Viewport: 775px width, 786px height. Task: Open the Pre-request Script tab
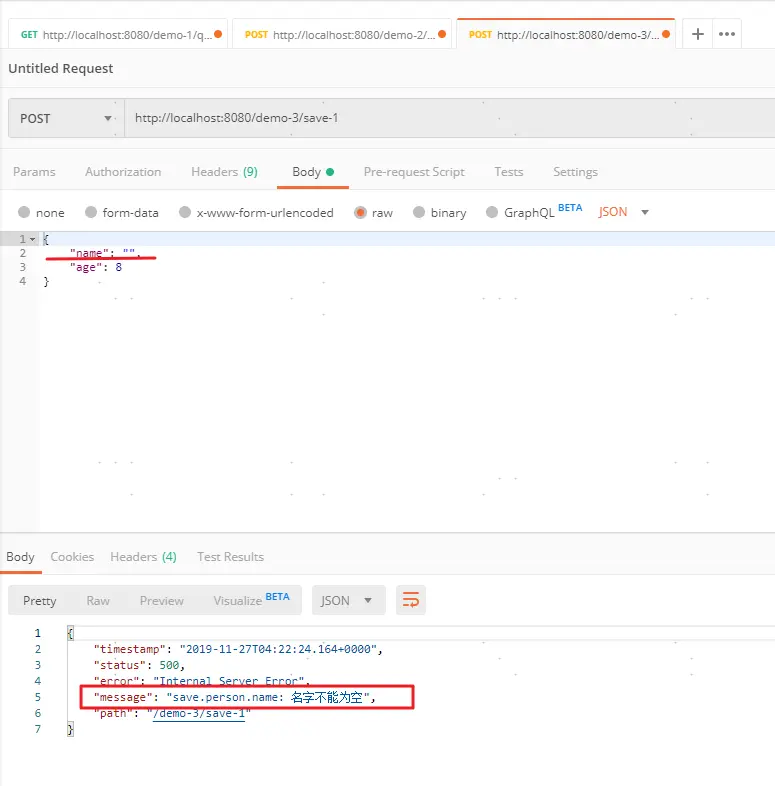(x=414, y=172)
